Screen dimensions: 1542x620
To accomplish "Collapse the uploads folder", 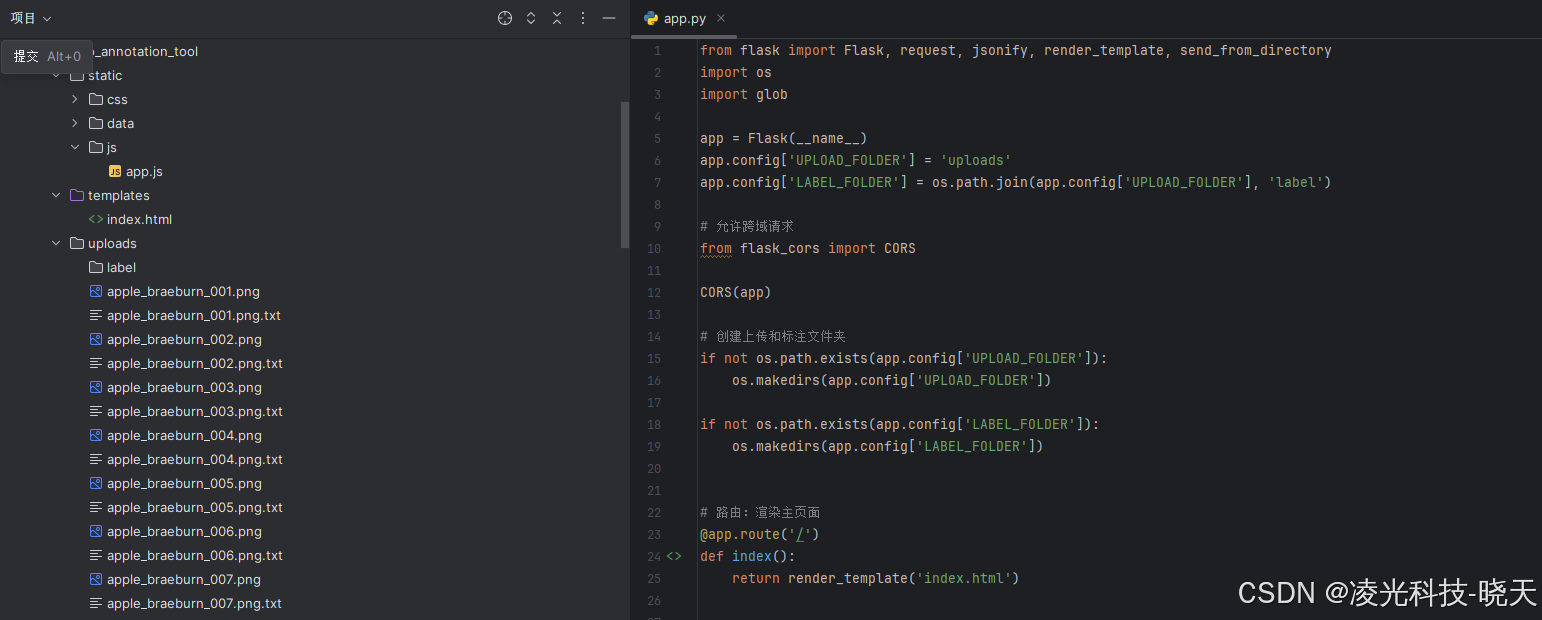I will 56,243.
